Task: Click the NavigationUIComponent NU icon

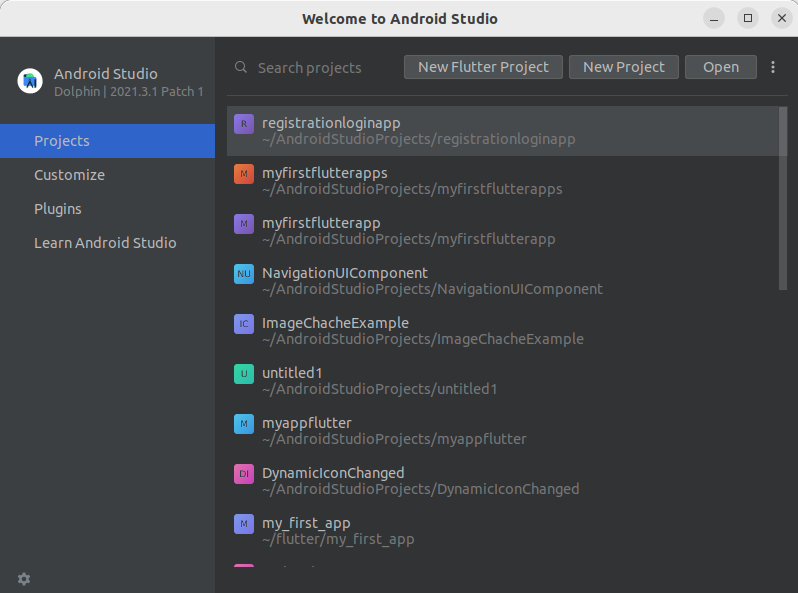Action: coord(243,274)
